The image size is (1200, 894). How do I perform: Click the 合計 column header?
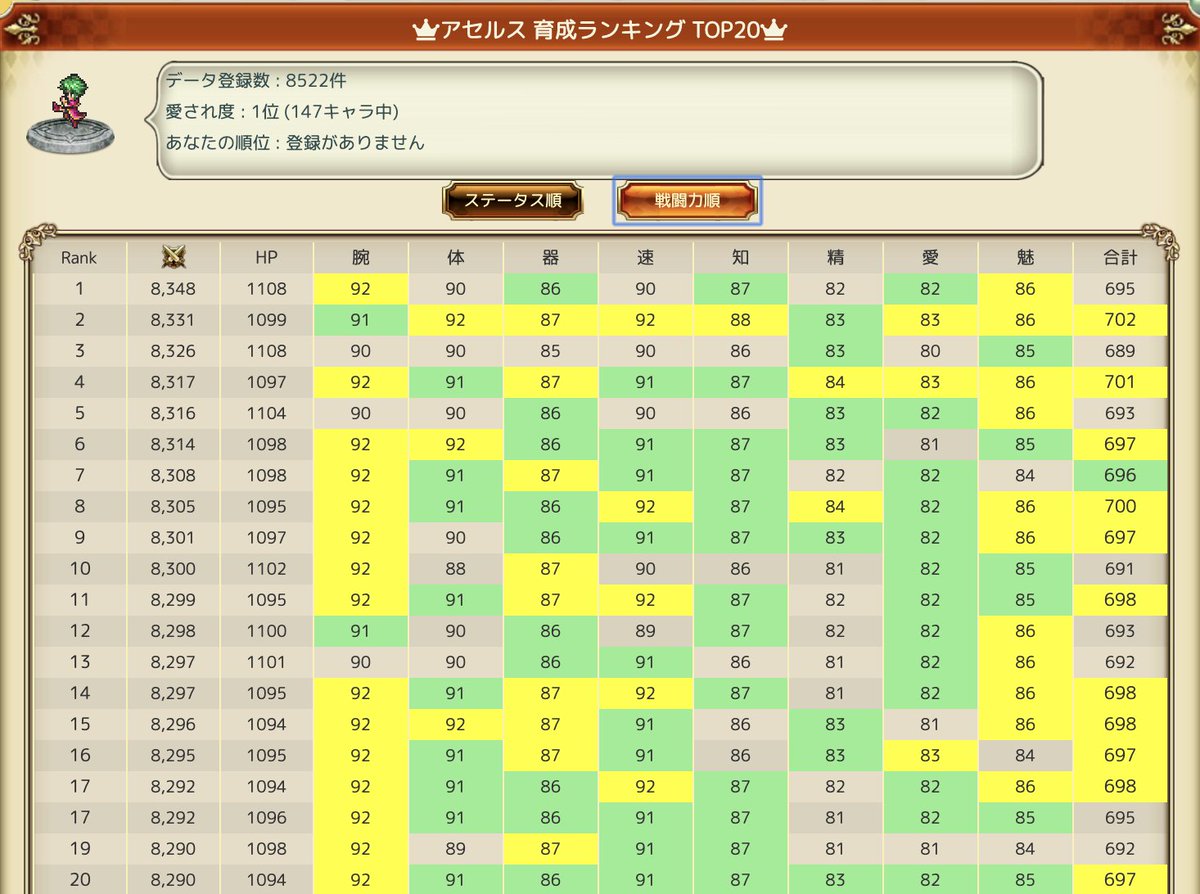pos(1120,257)
